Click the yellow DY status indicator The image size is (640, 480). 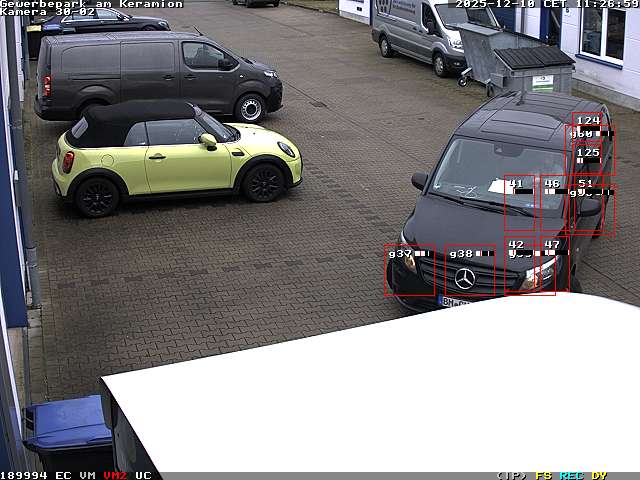click(x=599, y=475)
